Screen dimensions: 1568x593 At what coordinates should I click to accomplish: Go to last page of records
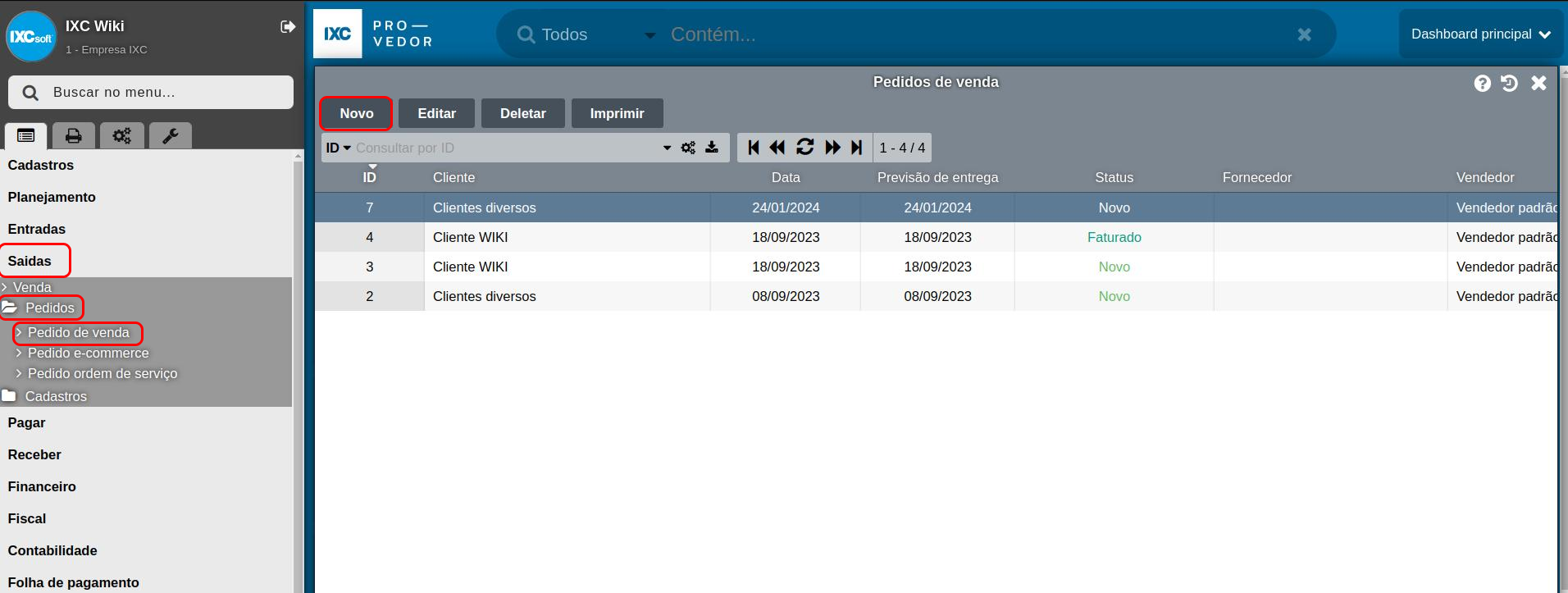tap(857, 148)
